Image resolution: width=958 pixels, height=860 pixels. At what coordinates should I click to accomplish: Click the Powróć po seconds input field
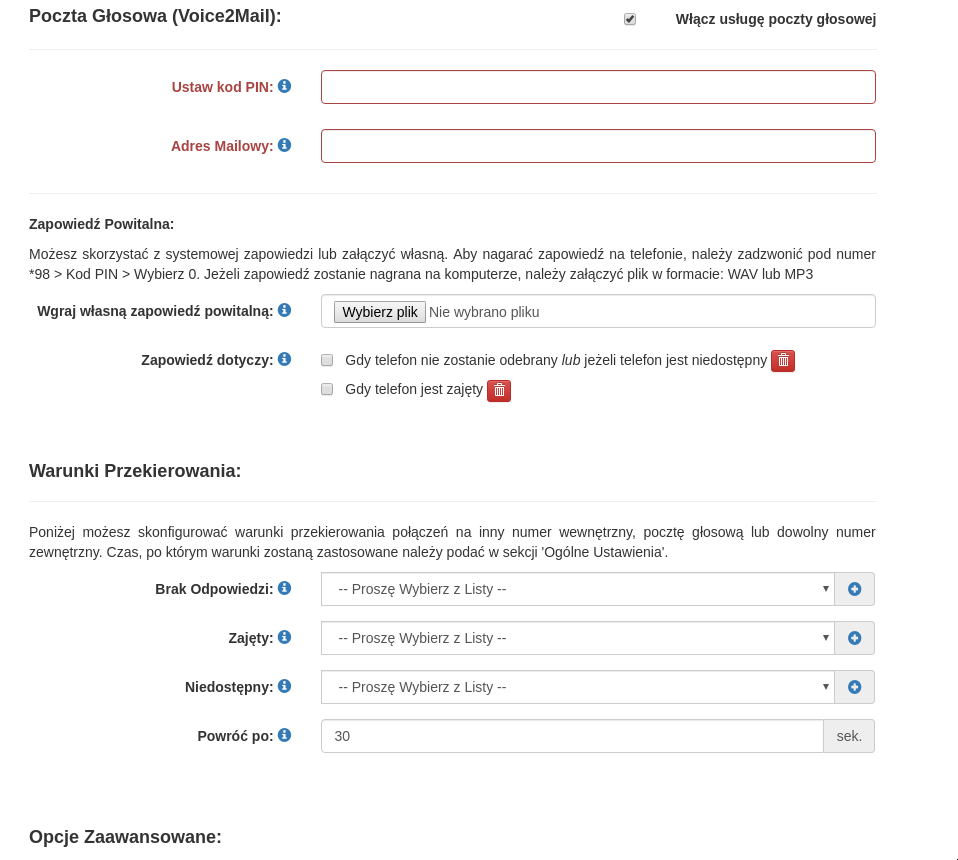pos(572,736)
